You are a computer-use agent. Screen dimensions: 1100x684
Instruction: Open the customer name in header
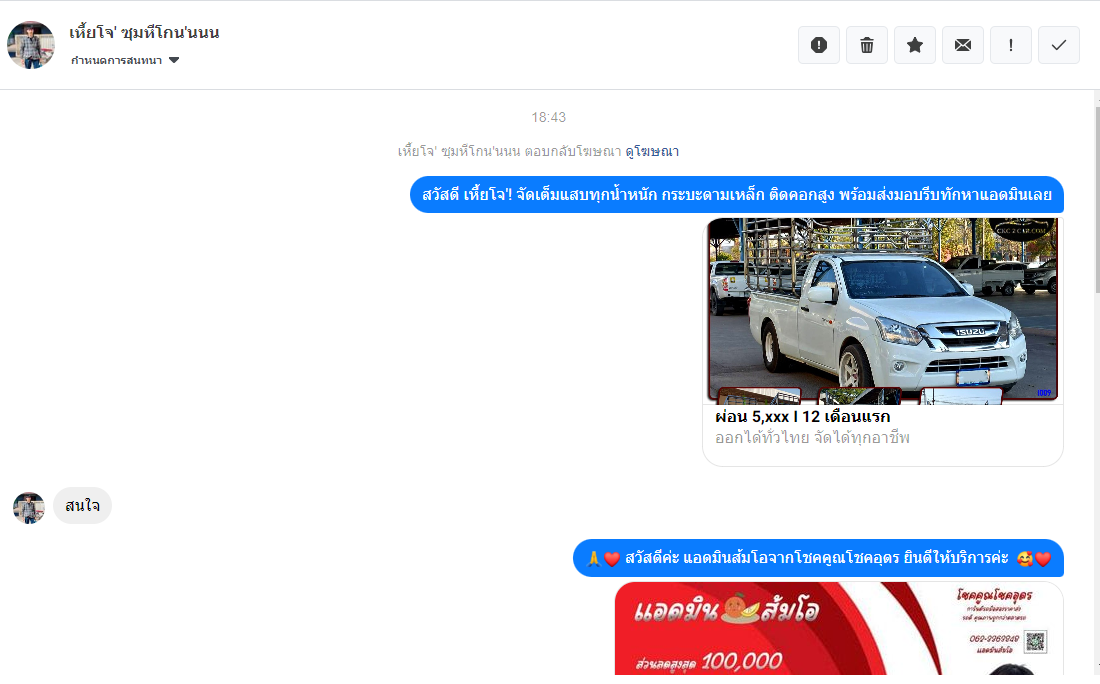point(145,33)
